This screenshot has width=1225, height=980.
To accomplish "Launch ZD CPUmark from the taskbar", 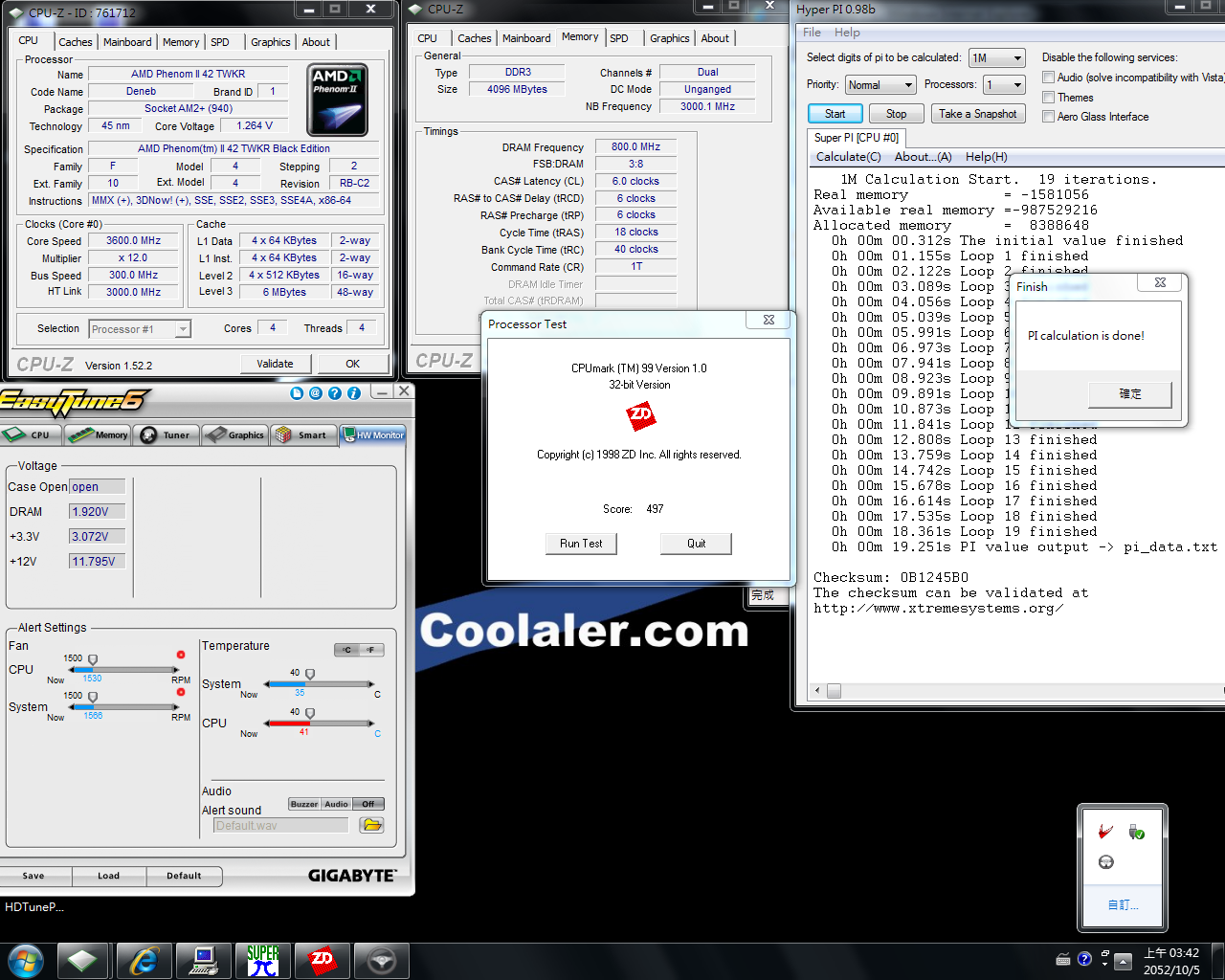I will pyautogui.click(x=323, y=960).
